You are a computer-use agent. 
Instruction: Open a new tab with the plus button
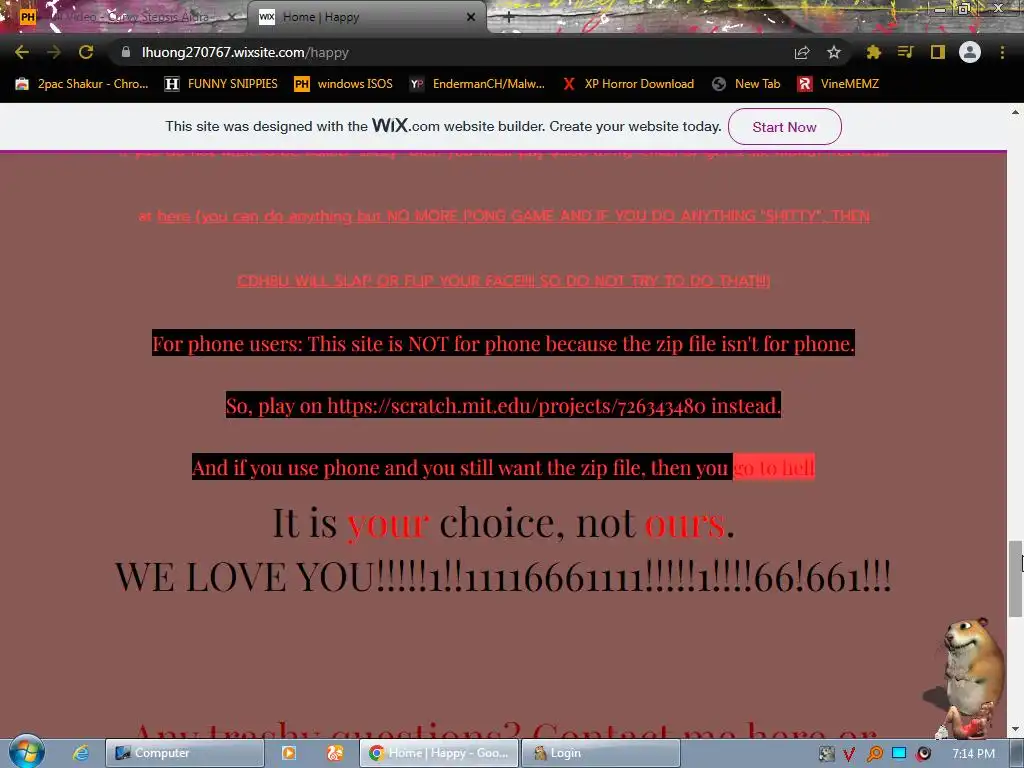pos(509,18)
